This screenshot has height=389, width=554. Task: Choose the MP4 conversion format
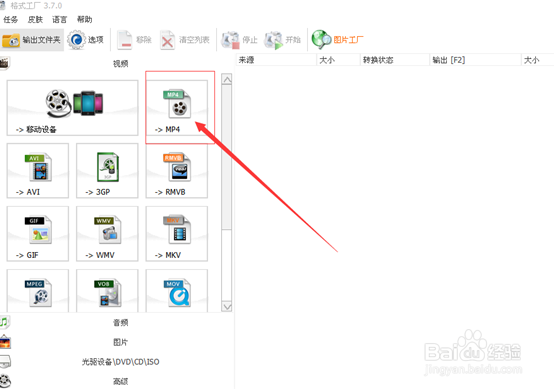point(177,108)
